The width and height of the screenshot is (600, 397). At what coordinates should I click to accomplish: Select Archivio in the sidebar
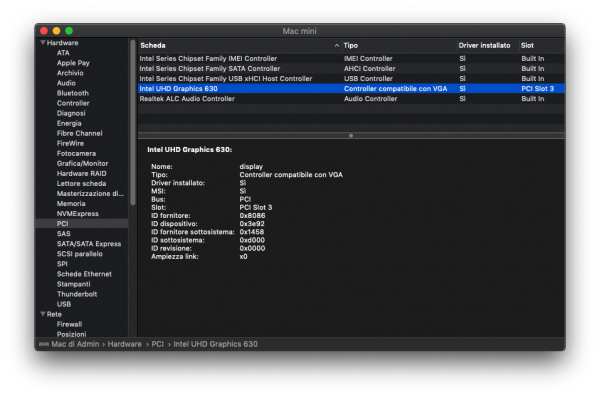click(70, 73)
